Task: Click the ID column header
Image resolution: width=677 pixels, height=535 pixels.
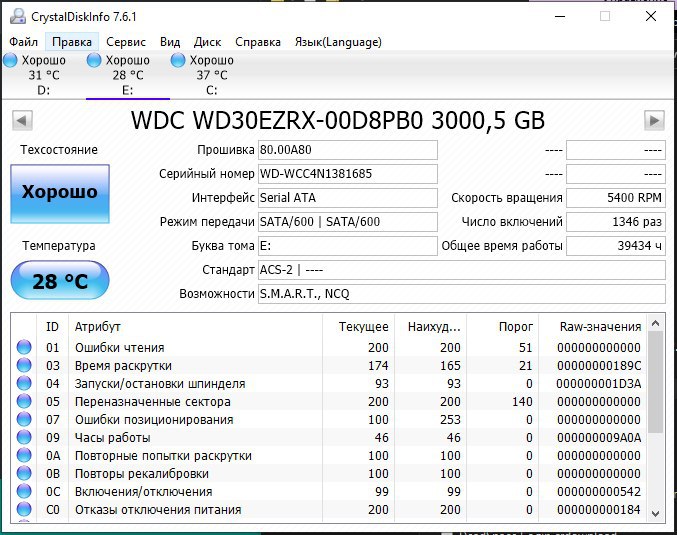Action: tap(52, 326)
